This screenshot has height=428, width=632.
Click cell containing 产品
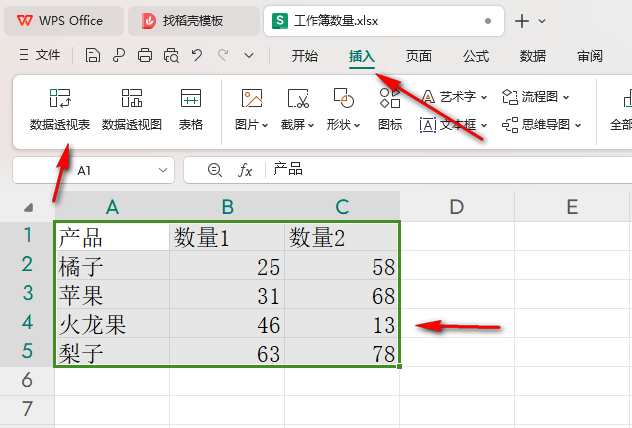(112, 236)
